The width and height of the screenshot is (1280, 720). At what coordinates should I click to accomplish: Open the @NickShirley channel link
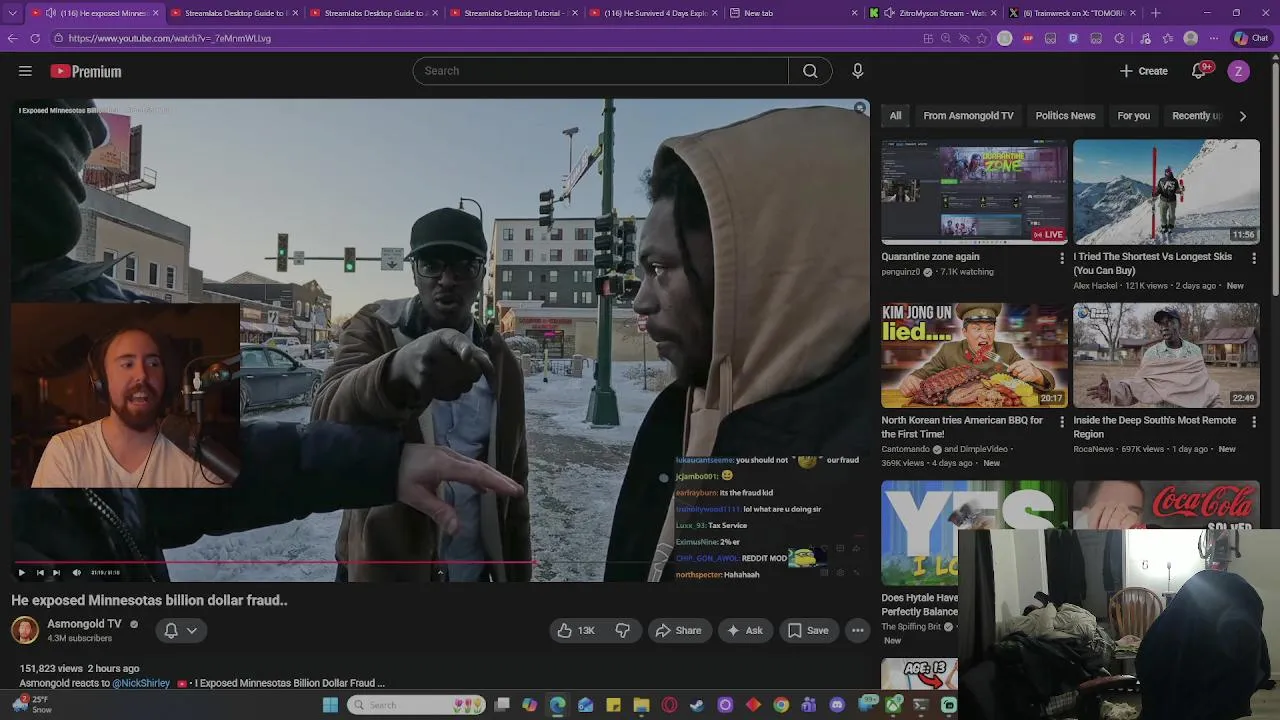(x=141, y=683)
